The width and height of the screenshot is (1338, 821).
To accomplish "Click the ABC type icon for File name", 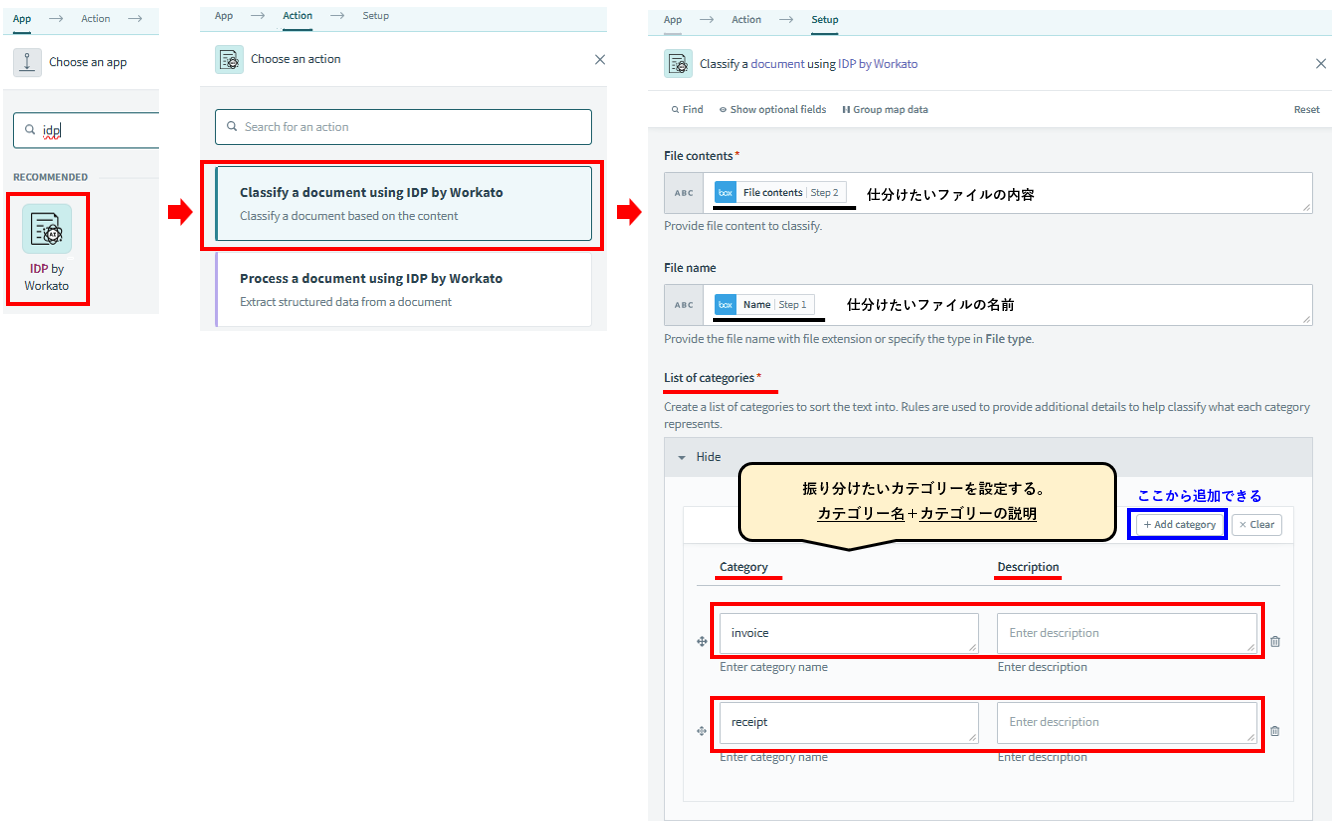I will click(684, 305).
